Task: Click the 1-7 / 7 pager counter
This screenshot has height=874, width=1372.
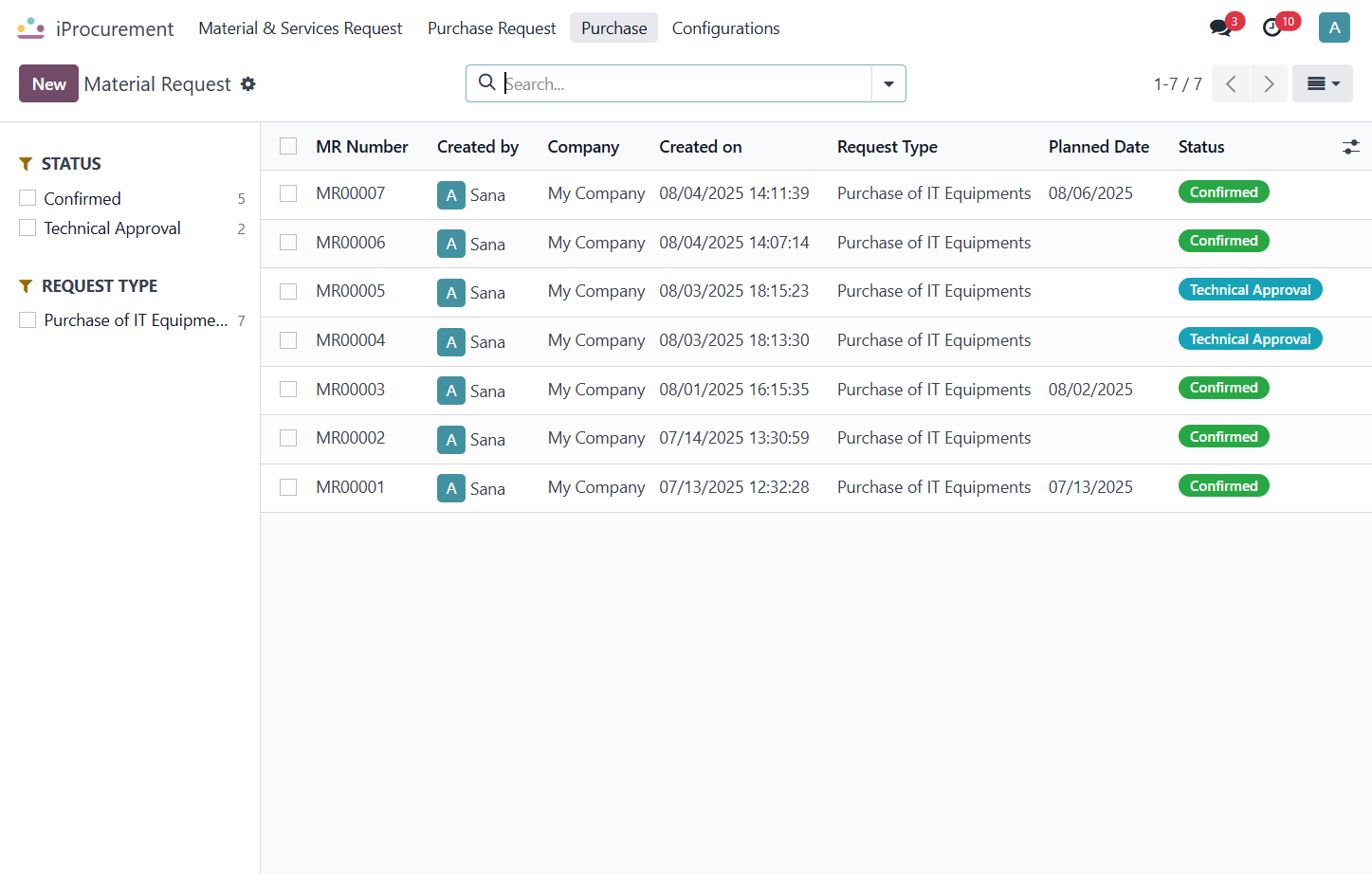Action: (1178, 84)
